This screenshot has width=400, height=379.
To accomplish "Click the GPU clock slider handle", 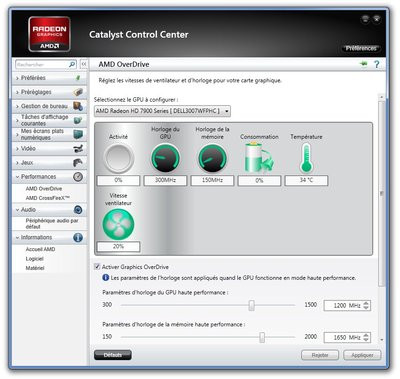I will tap(252, 305).
